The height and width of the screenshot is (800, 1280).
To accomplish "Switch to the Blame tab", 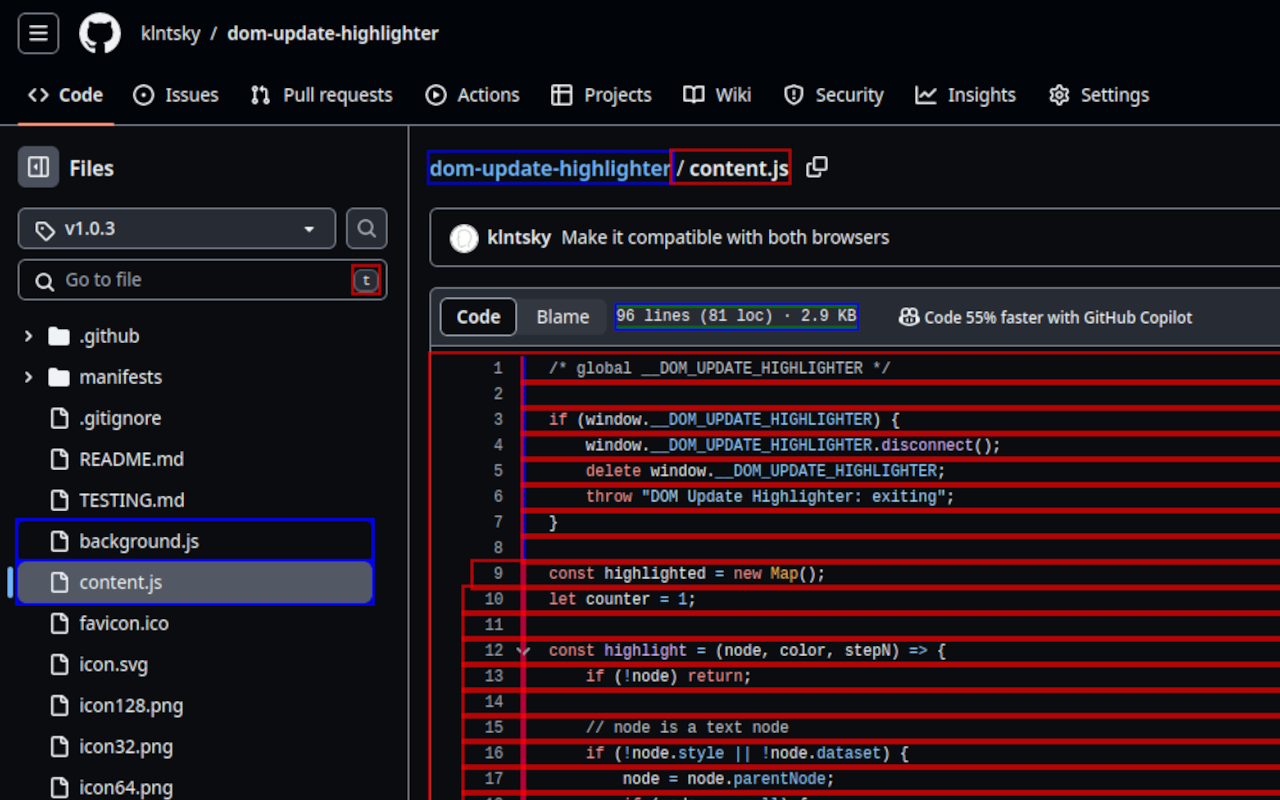I will [561, 316].
